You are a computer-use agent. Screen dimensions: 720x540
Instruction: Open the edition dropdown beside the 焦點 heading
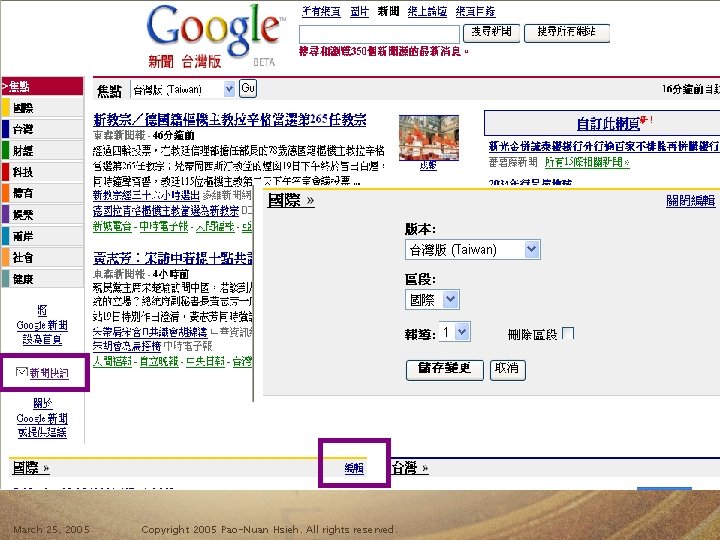point(183,89)
